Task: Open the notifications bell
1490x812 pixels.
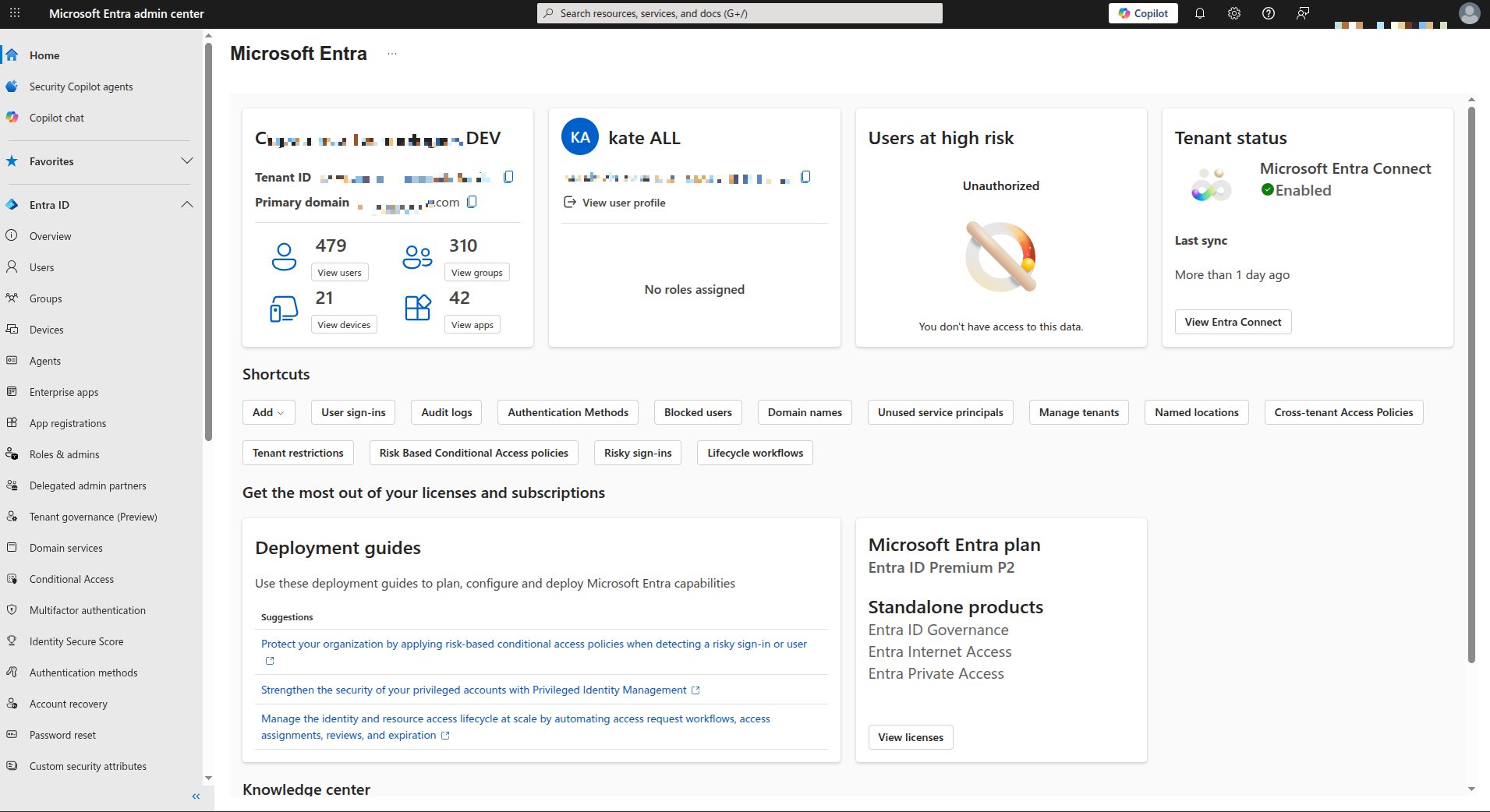Action: click(1200, 13)
